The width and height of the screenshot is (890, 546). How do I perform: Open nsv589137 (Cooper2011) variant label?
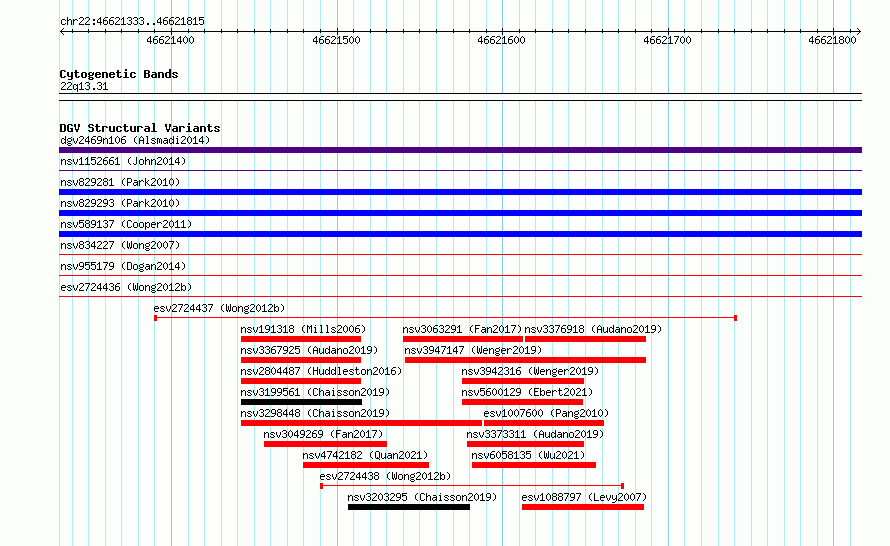click(126, 224)
